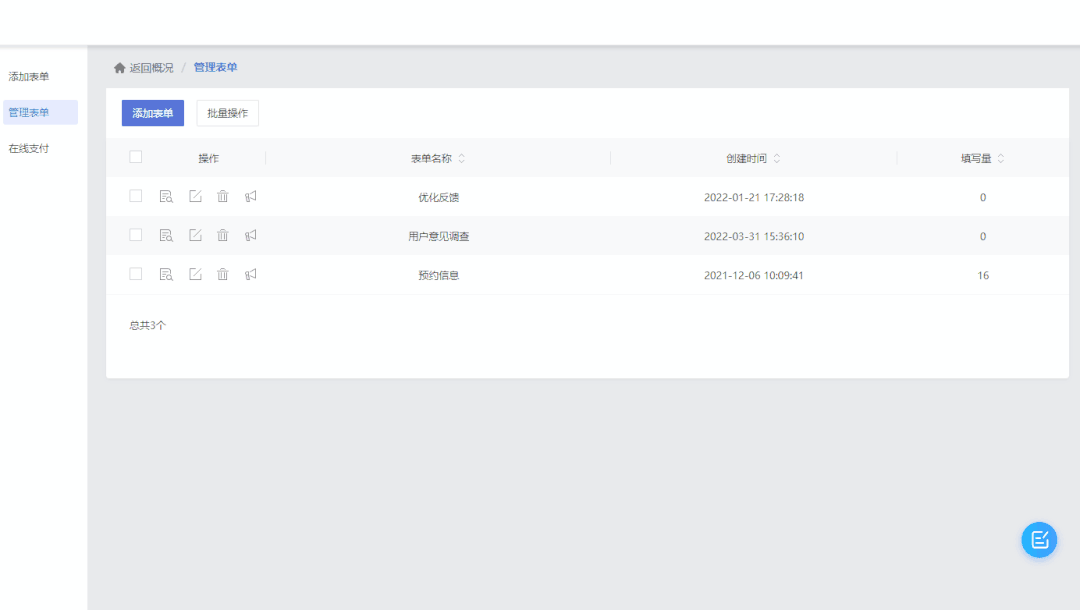Sort by 创建时间 column arrows
Image resolution: width=1080 pixels, height=610 pixels.
[777, 158]
